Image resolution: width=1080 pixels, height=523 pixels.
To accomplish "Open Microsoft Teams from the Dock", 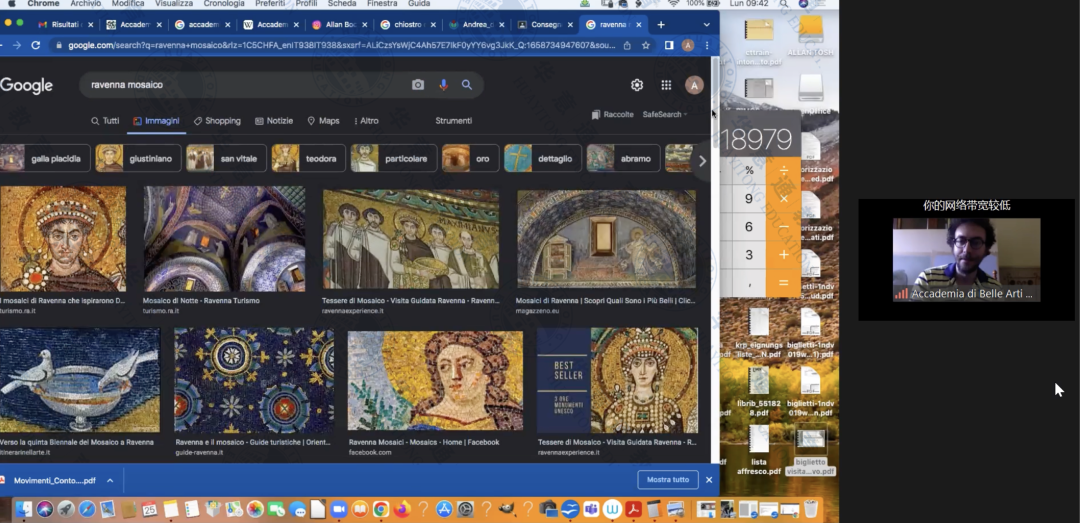I will click(592, 509).
